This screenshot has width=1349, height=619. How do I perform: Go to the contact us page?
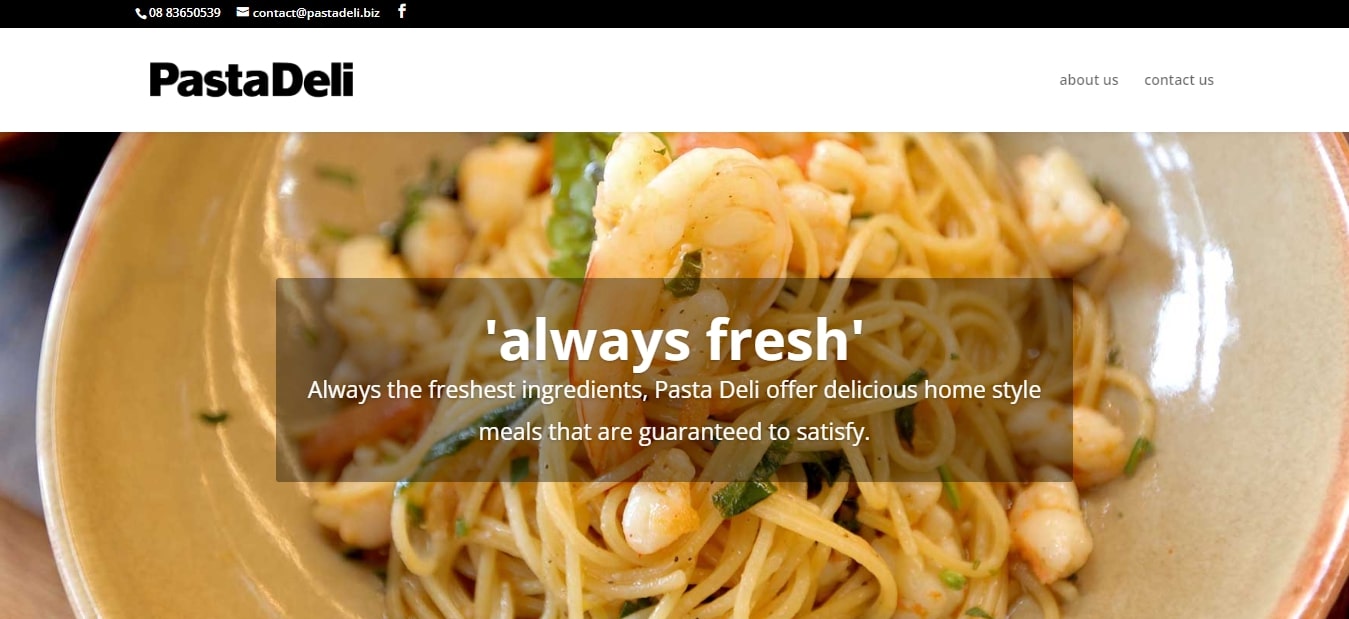1179,80
